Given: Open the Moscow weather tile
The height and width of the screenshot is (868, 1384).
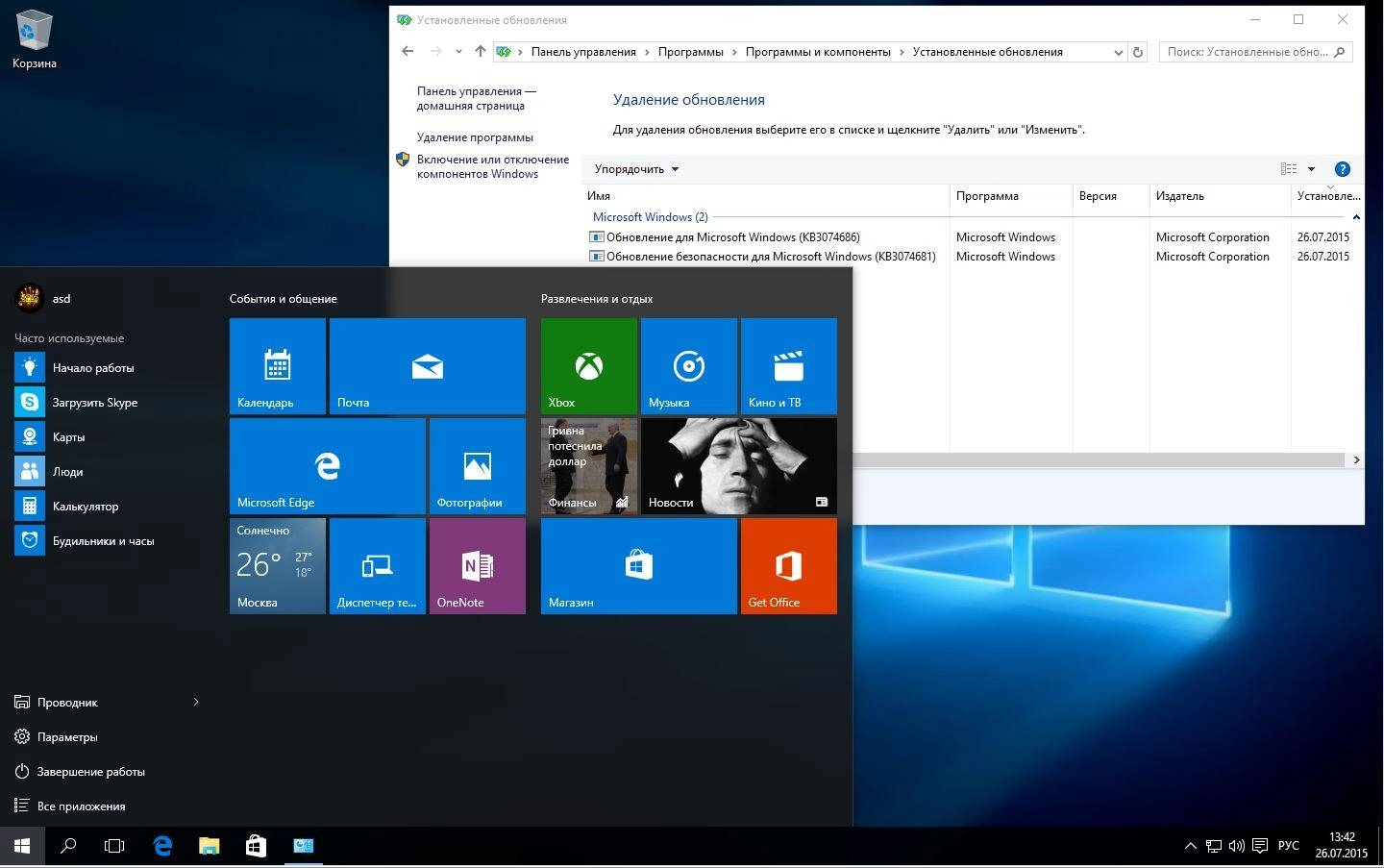Looking at the screenshot, I should (278, 566).
